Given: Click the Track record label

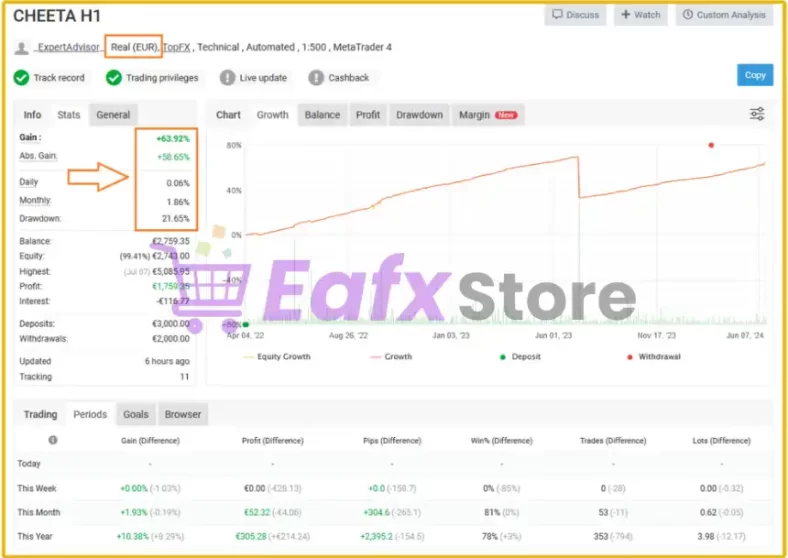Looking at the screenshot, I should coord(59,78).
